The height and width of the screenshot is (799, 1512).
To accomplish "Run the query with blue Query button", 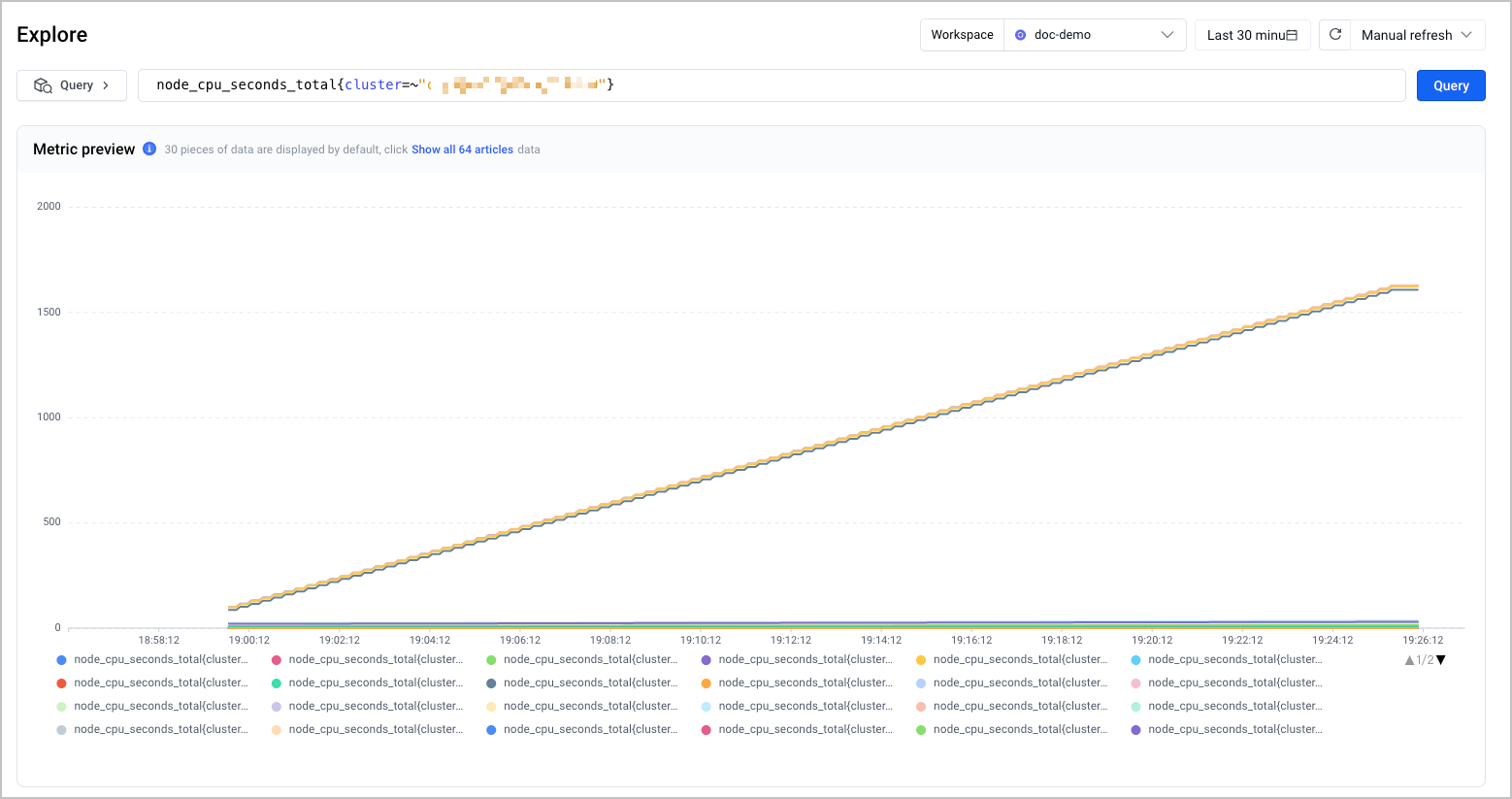I will [x=1451, y=85].
